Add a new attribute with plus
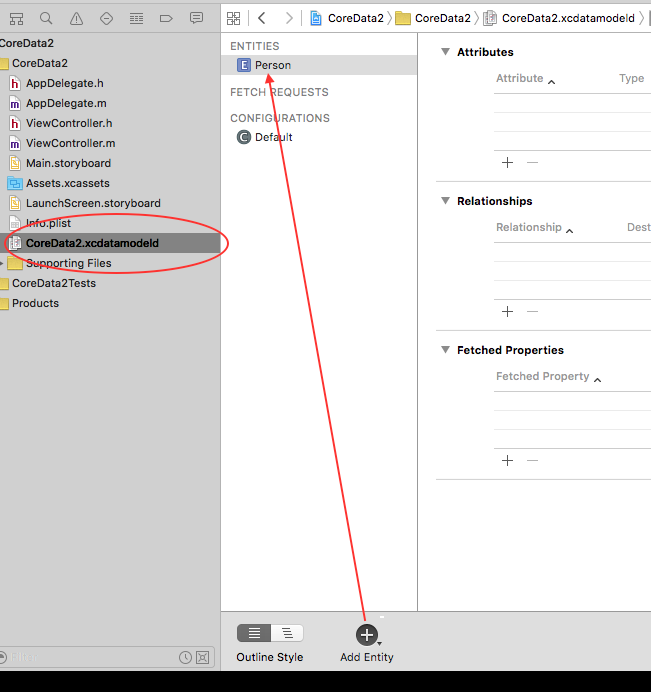This screenshot has width=651, height=692. pyautogui.click(x=508, y=162)
